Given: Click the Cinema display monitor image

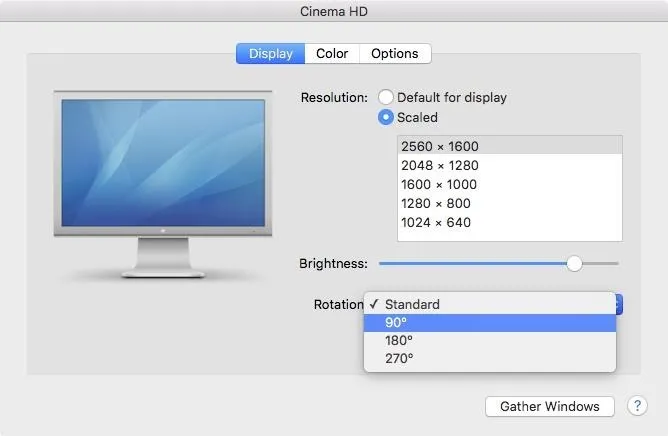Looking at the screenshot, I should (163, 184).
